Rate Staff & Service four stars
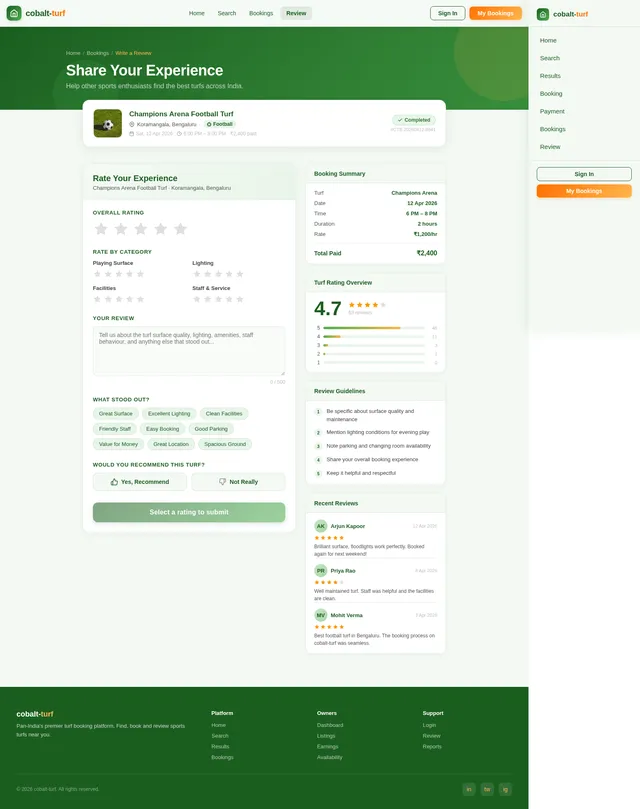 [x=229, y=299]
